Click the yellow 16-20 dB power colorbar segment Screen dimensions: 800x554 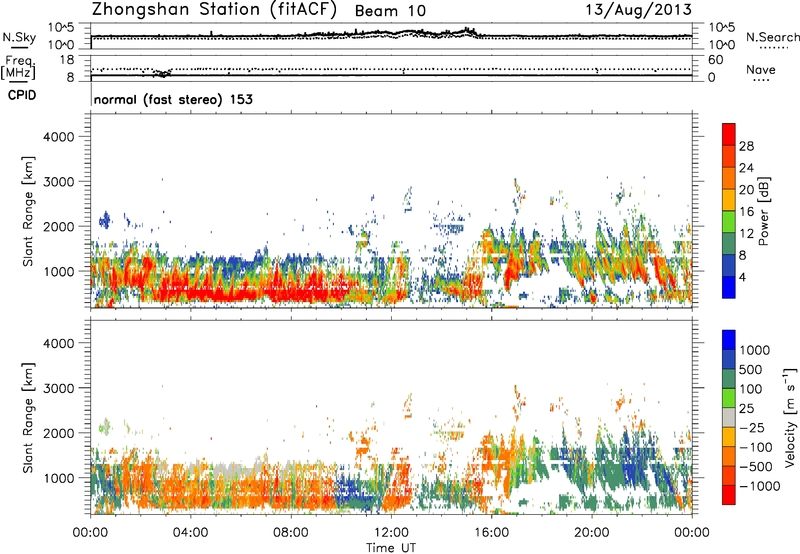click(729, 200)
